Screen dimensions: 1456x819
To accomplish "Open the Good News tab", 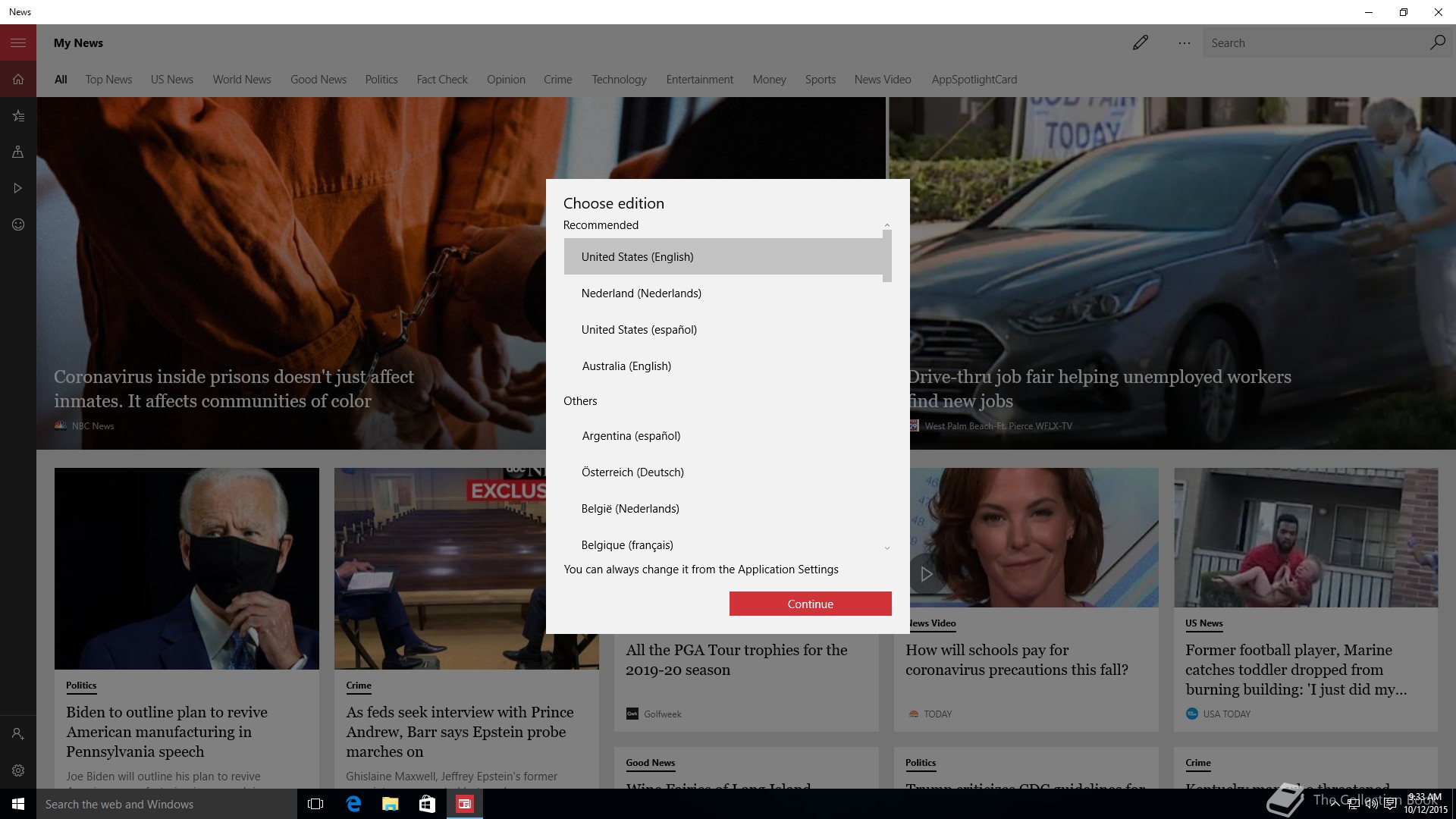I will (x=318, y=80).
